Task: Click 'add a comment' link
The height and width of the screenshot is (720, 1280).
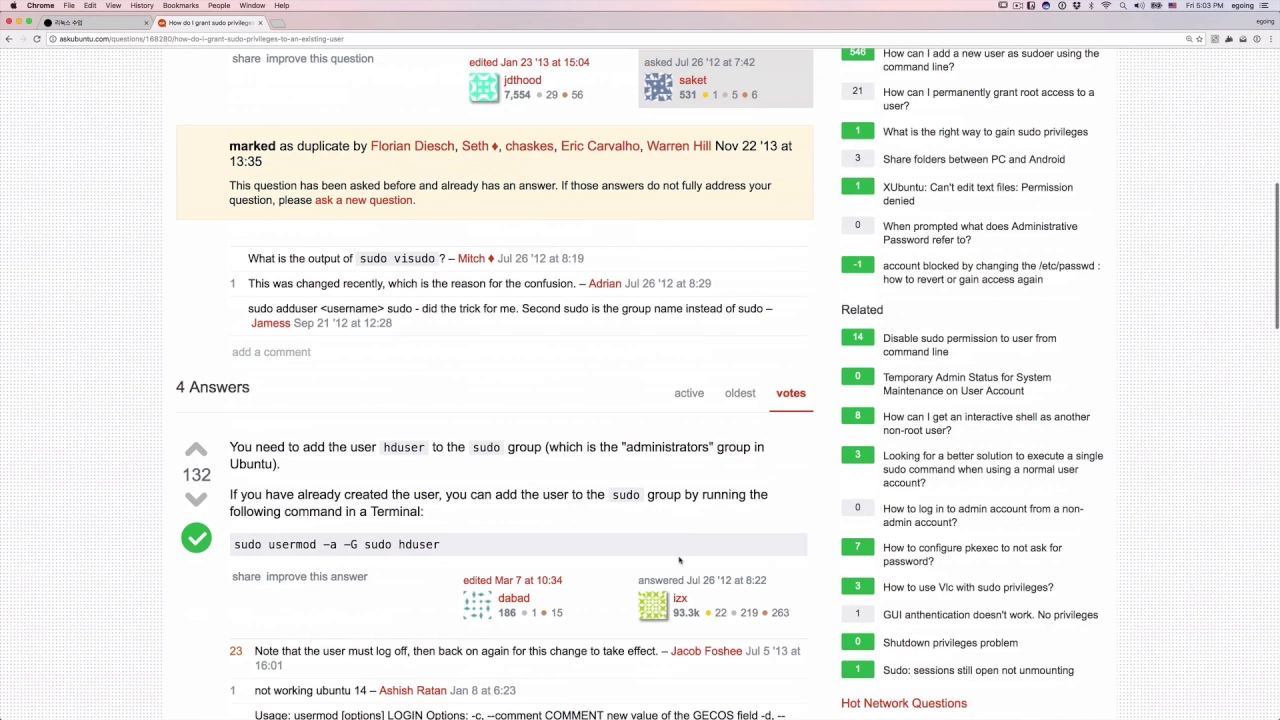Action: 271,352
